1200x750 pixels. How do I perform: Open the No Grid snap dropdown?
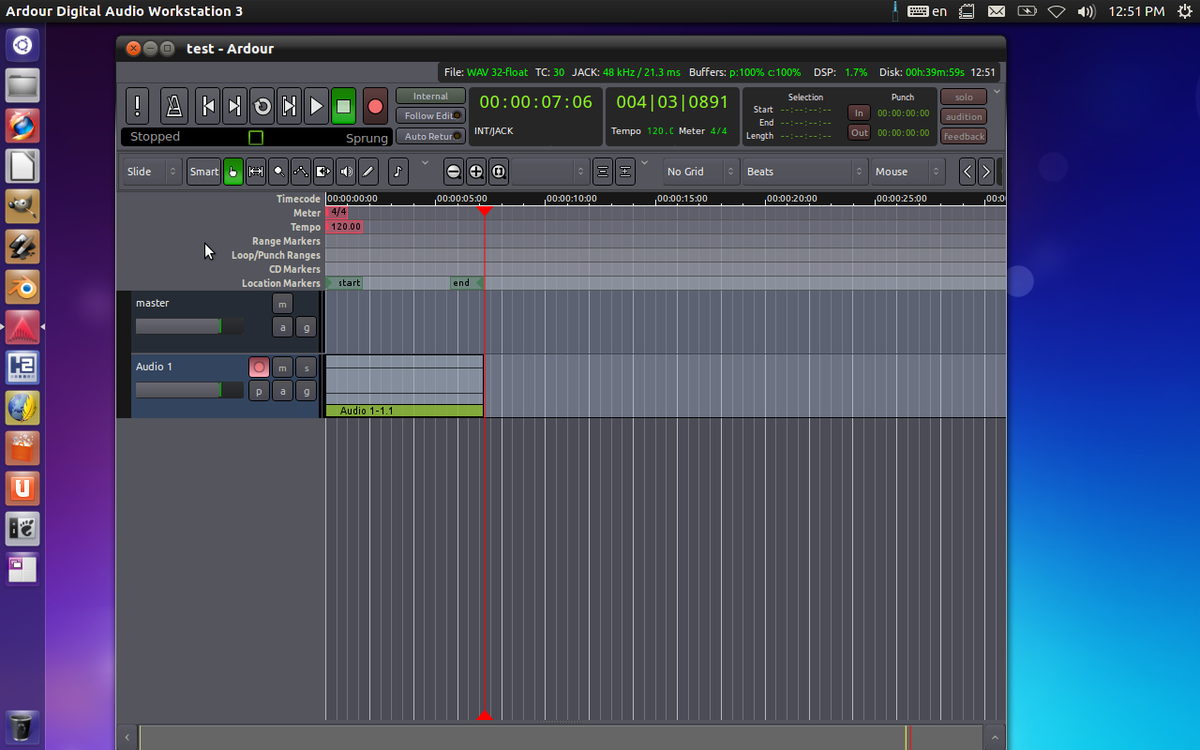click(x=699, y=172)
